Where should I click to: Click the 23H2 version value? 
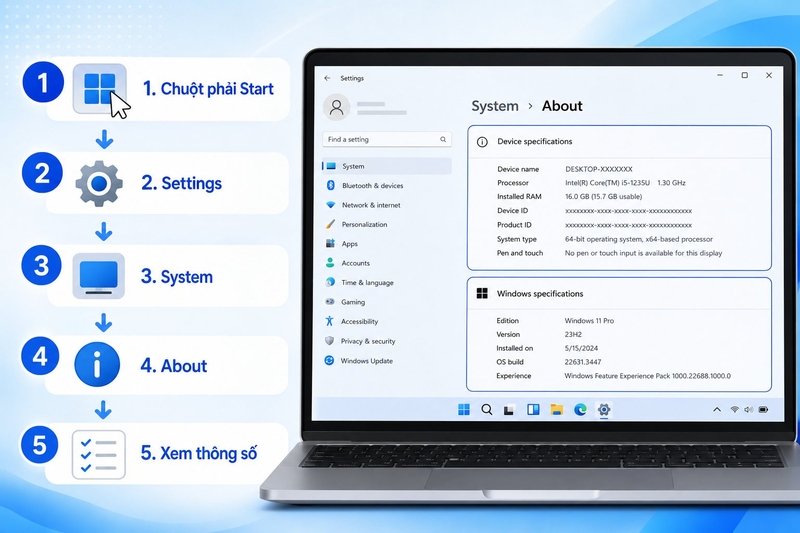point(572,335)
